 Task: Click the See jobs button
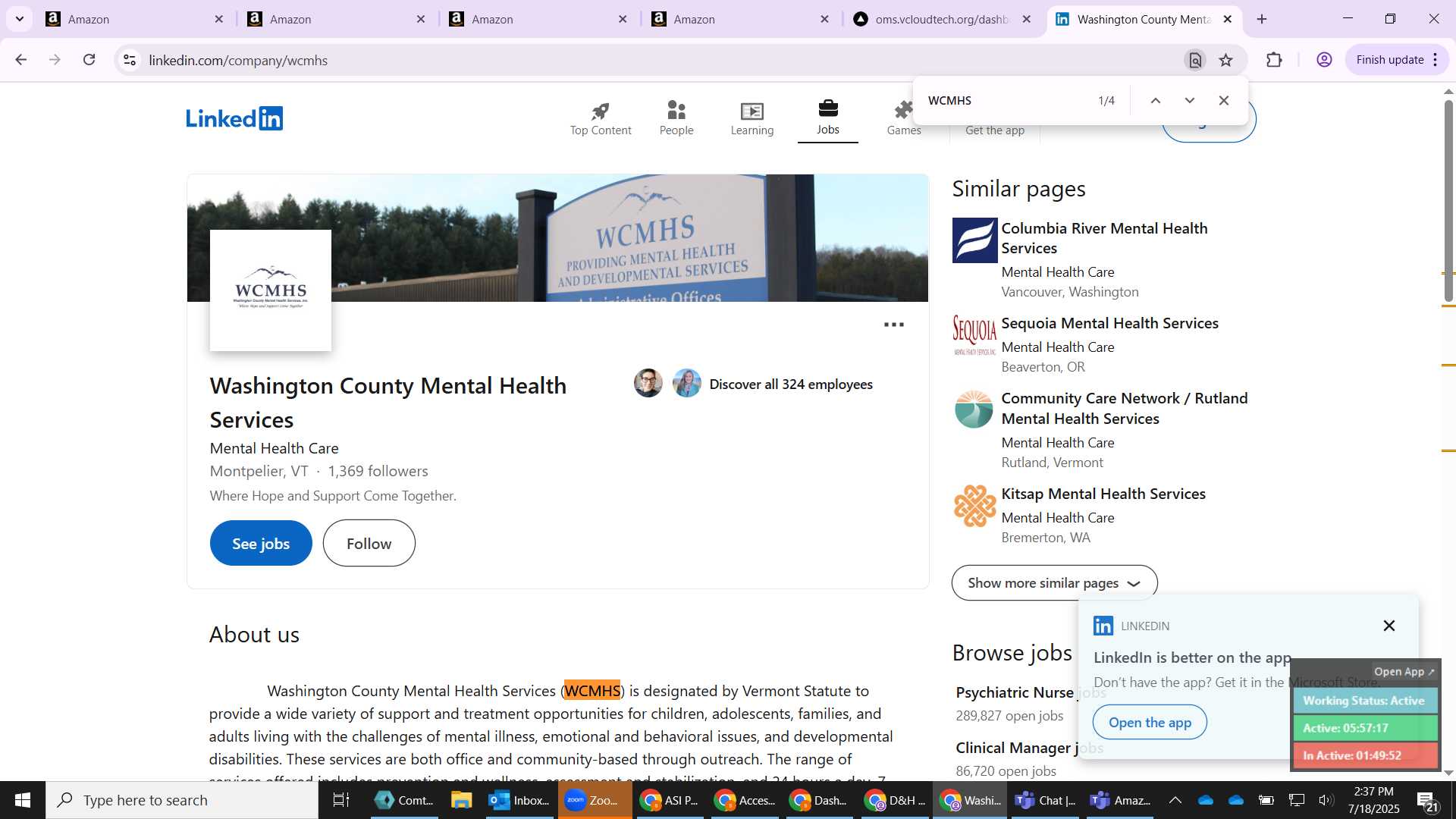(x=261, y=543)
